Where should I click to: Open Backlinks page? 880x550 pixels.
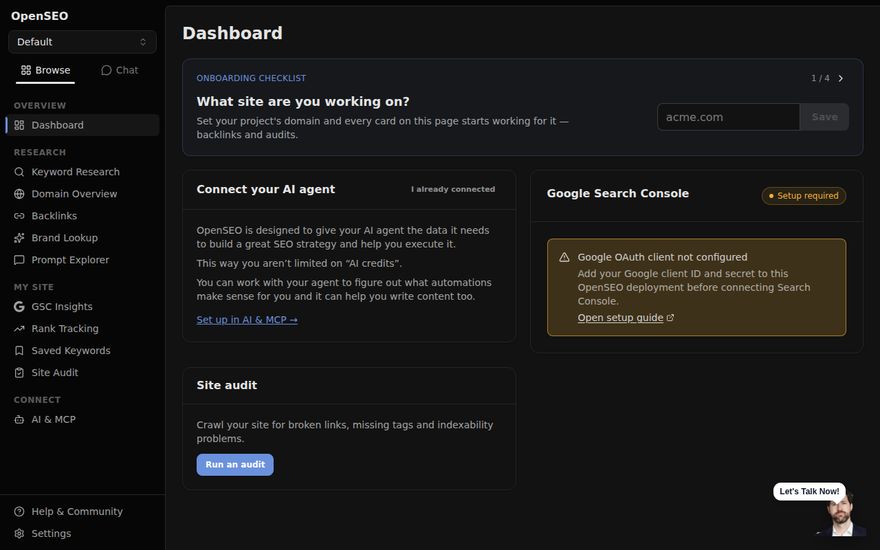click(82, 216)
